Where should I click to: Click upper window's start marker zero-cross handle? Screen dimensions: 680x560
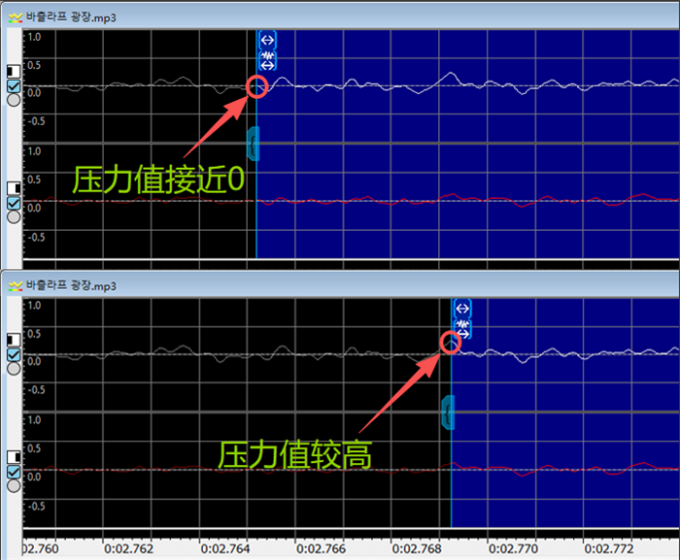coord(268,61)
